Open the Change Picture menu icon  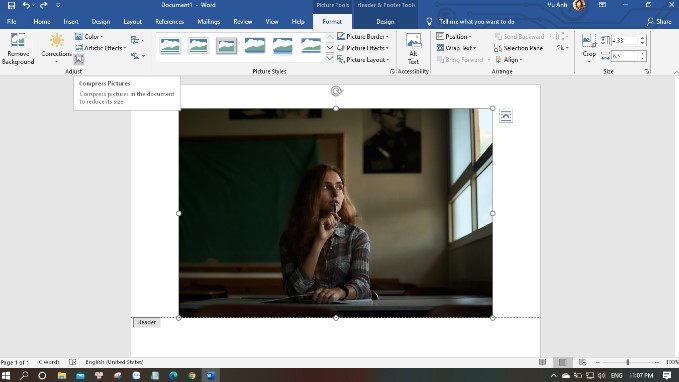137,40
